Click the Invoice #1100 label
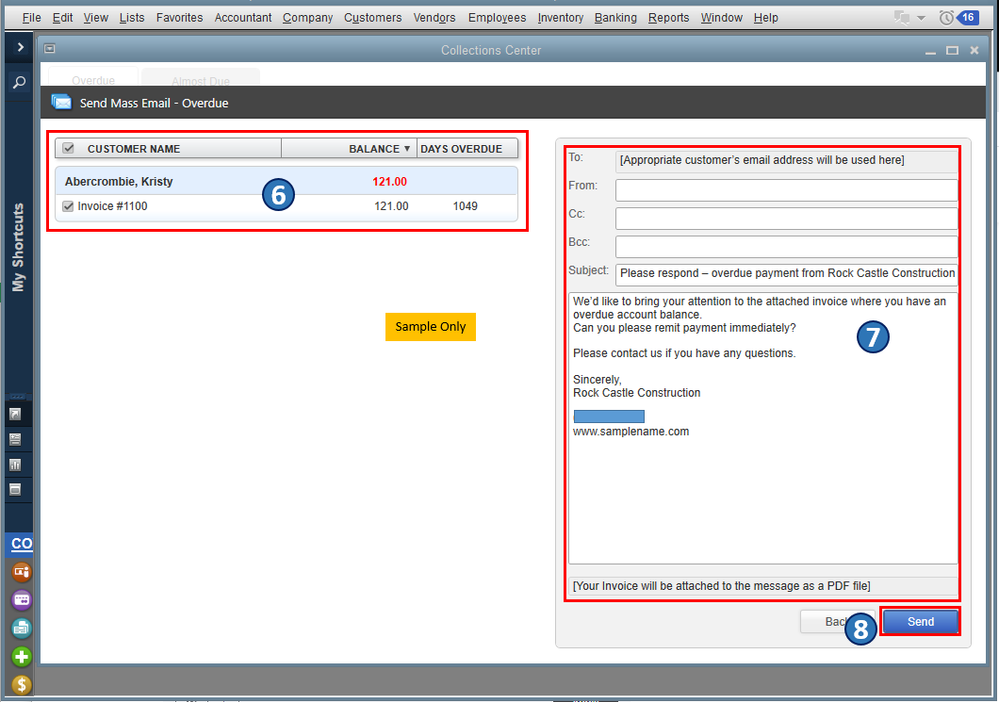This screenshot has height=702, width=999. click(x=112, y=206)
